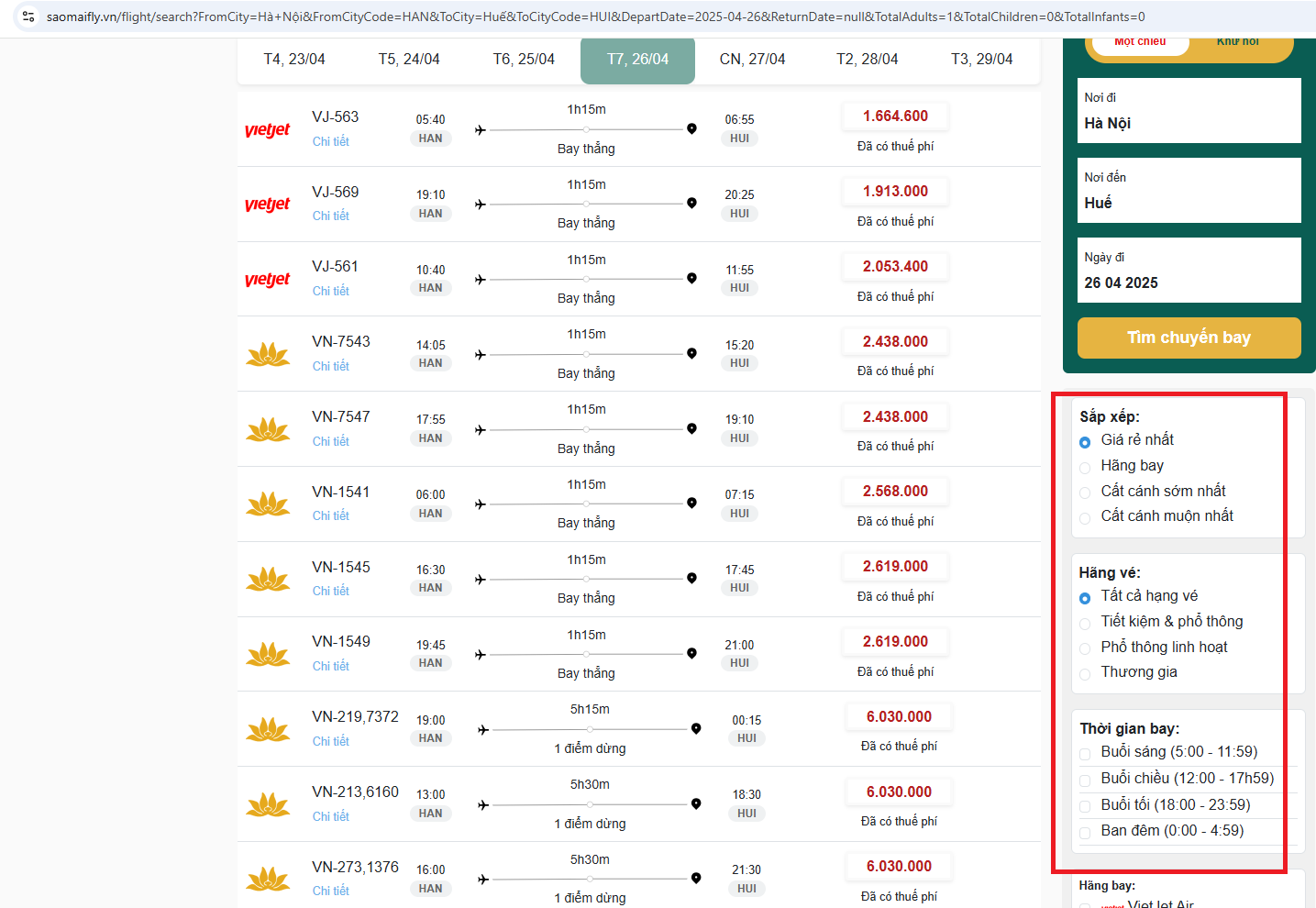Click airplane icon on the VJ-569 route line
Image resolution: width=1316 pixels, height=908 pixels.
coord(480,205)
